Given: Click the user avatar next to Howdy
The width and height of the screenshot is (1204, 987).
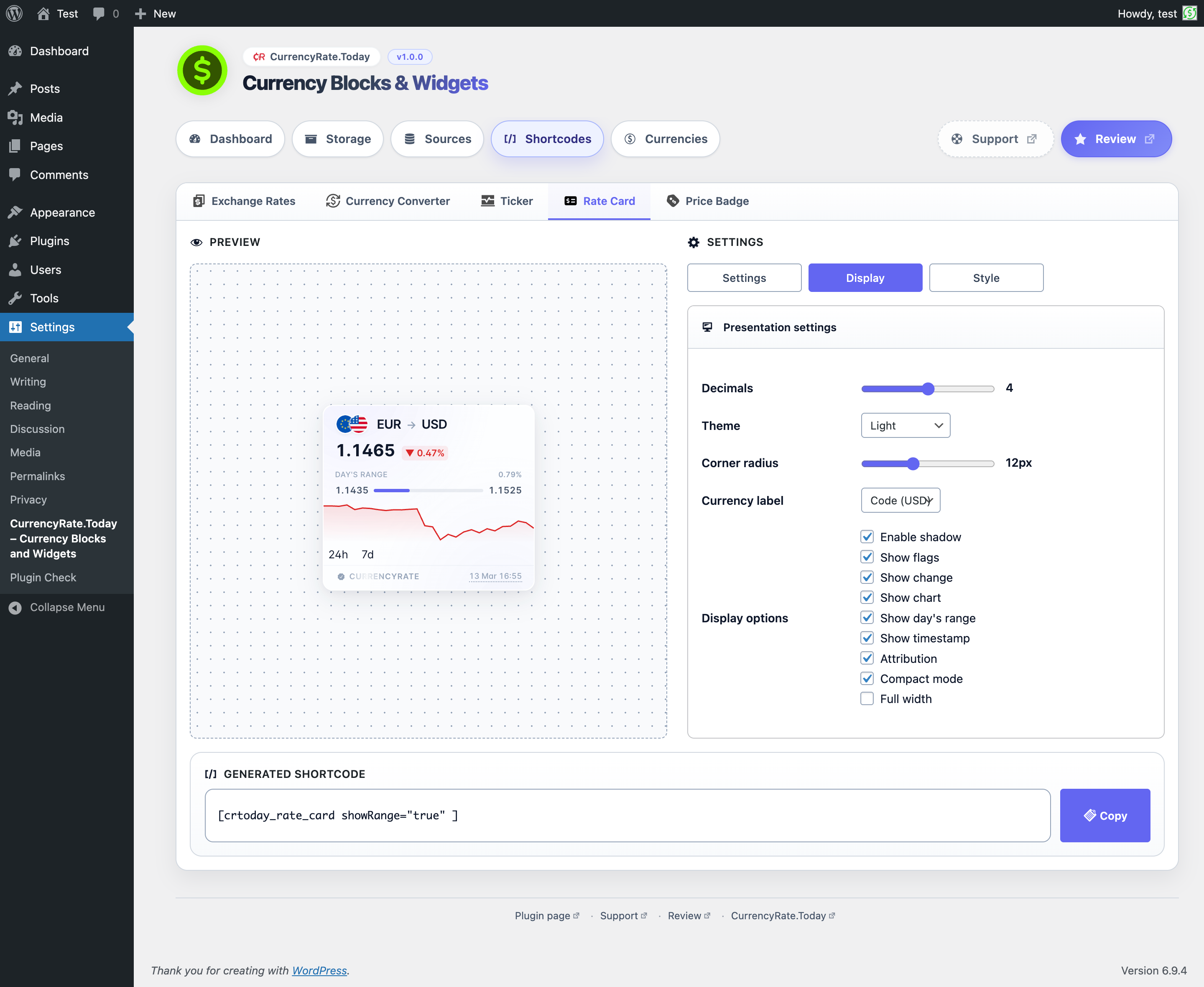Looking at the screenshot, I should click(x=1189, y=13).
